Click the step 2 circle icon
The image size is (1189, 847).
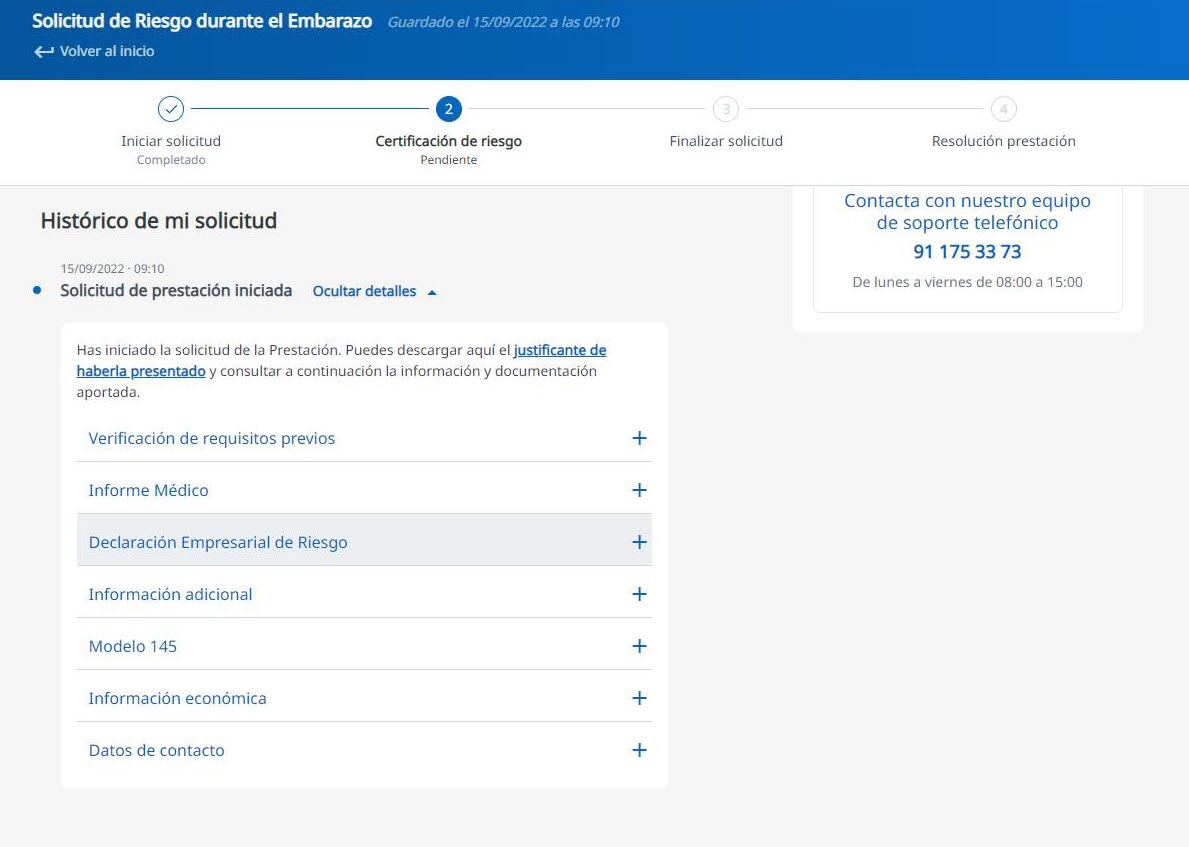(x=449, y=109)
